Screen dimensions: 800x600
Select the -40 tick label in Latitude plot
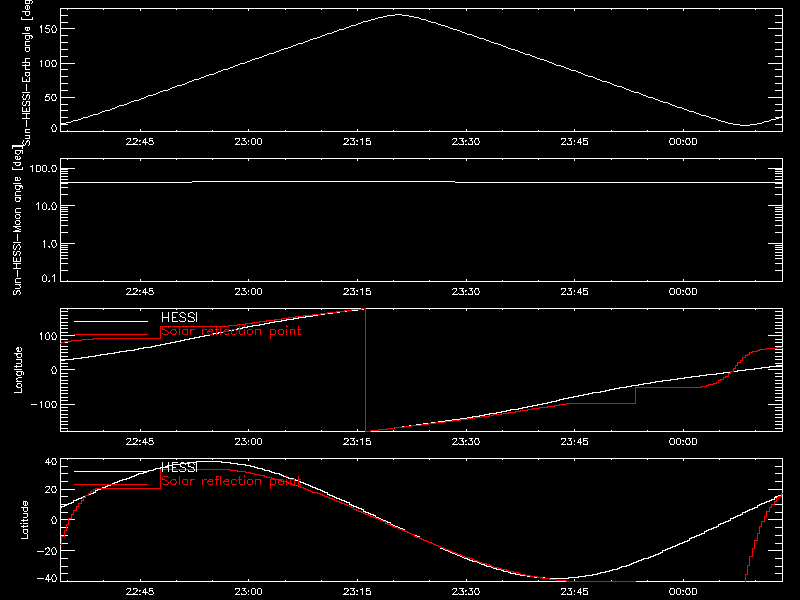[x=47, y=579]
